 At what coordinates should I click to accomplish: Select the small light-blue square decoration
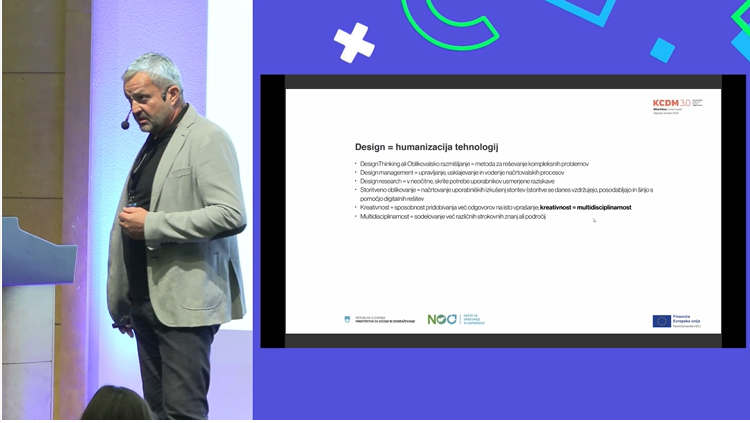(662, 49)
